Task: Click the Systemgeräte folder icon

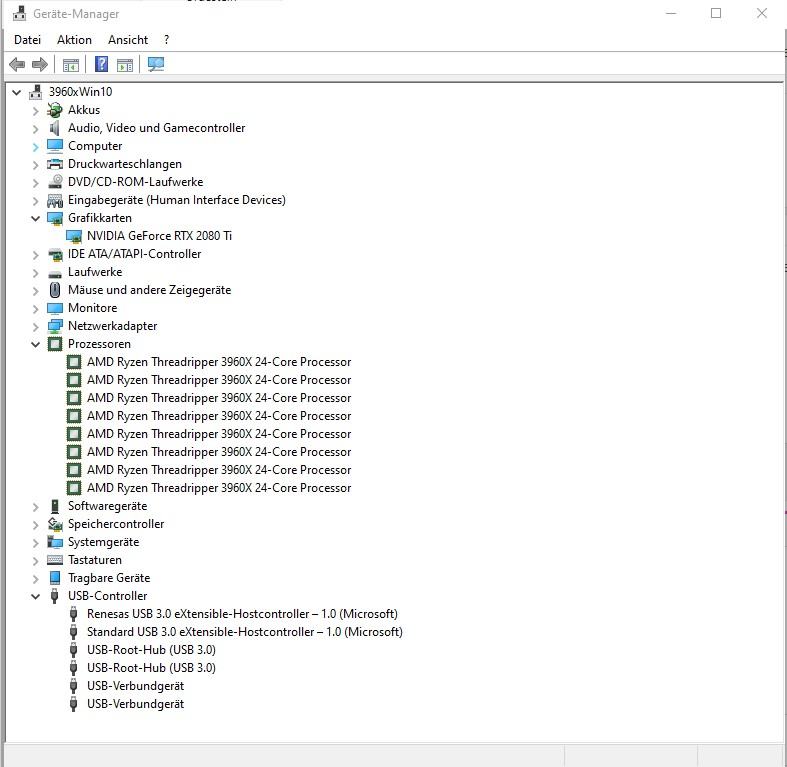Action: pos(55,542)
